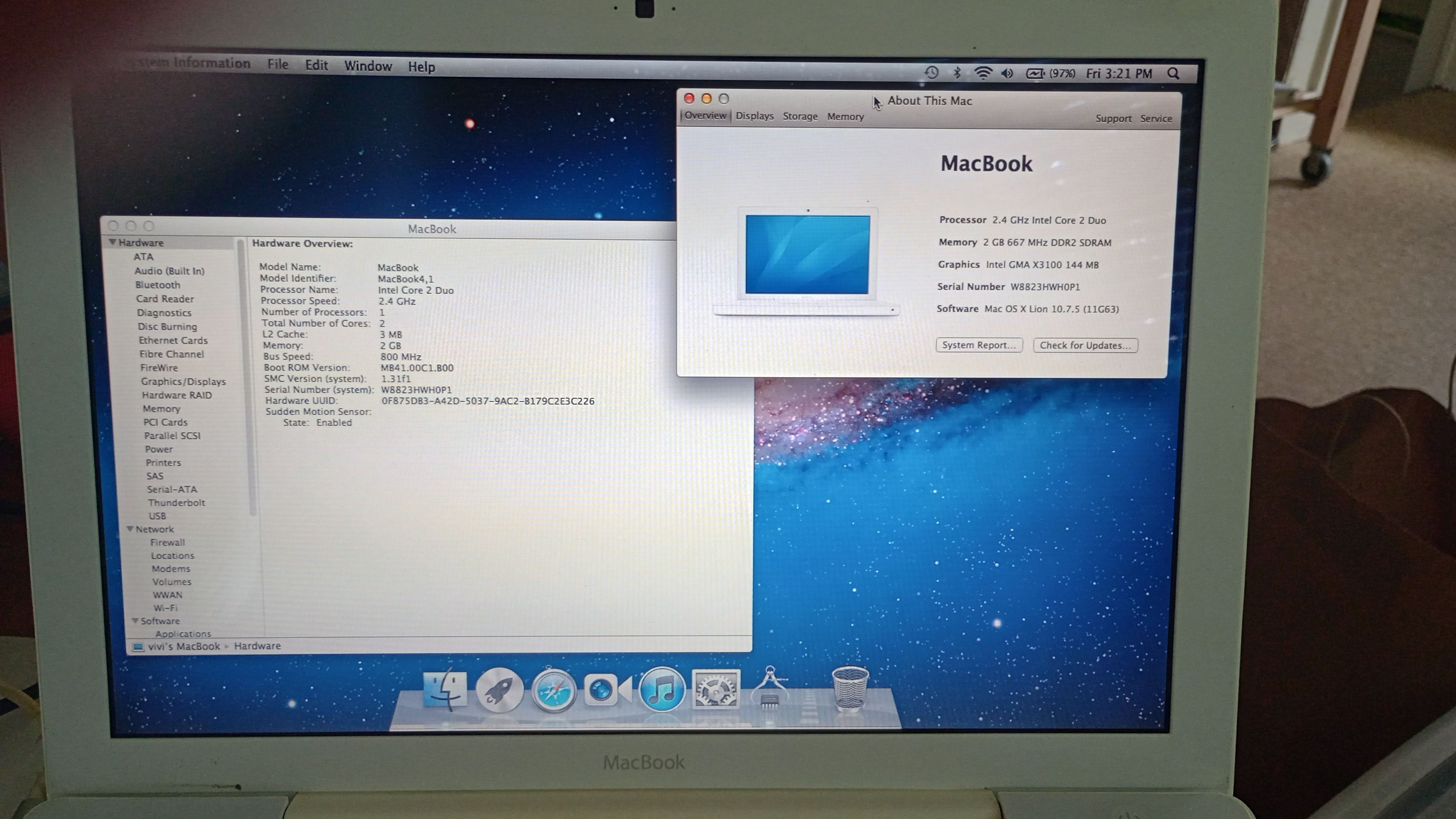
Task: Click the Hardware UUID value text
Action: (x=488, y=401)
